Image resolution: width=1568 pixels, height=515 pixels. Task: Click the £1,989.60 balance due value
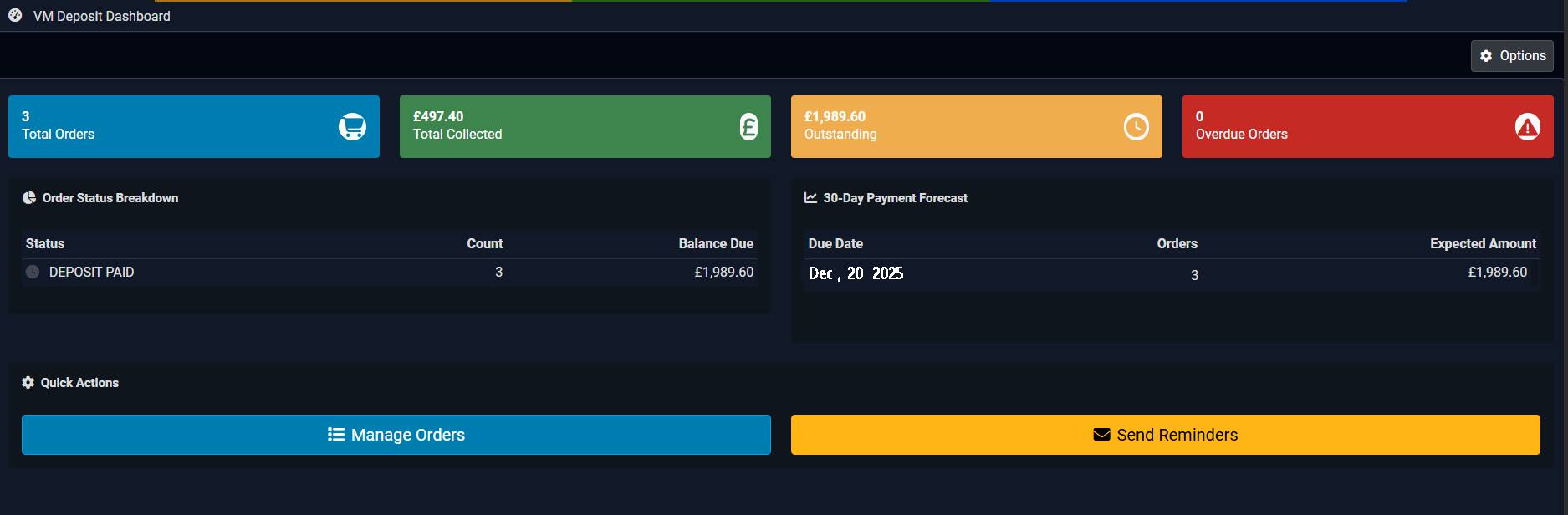(724, 272)
